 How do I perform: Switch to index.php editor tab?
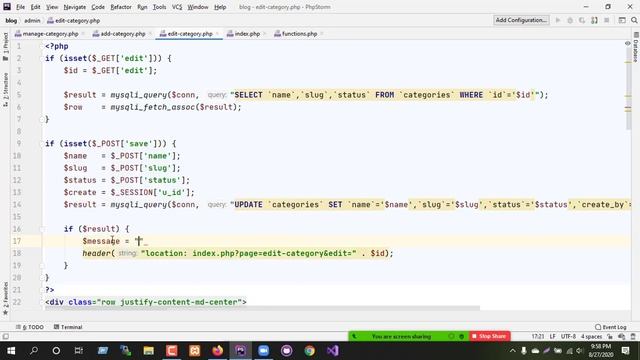coord(243,34)
